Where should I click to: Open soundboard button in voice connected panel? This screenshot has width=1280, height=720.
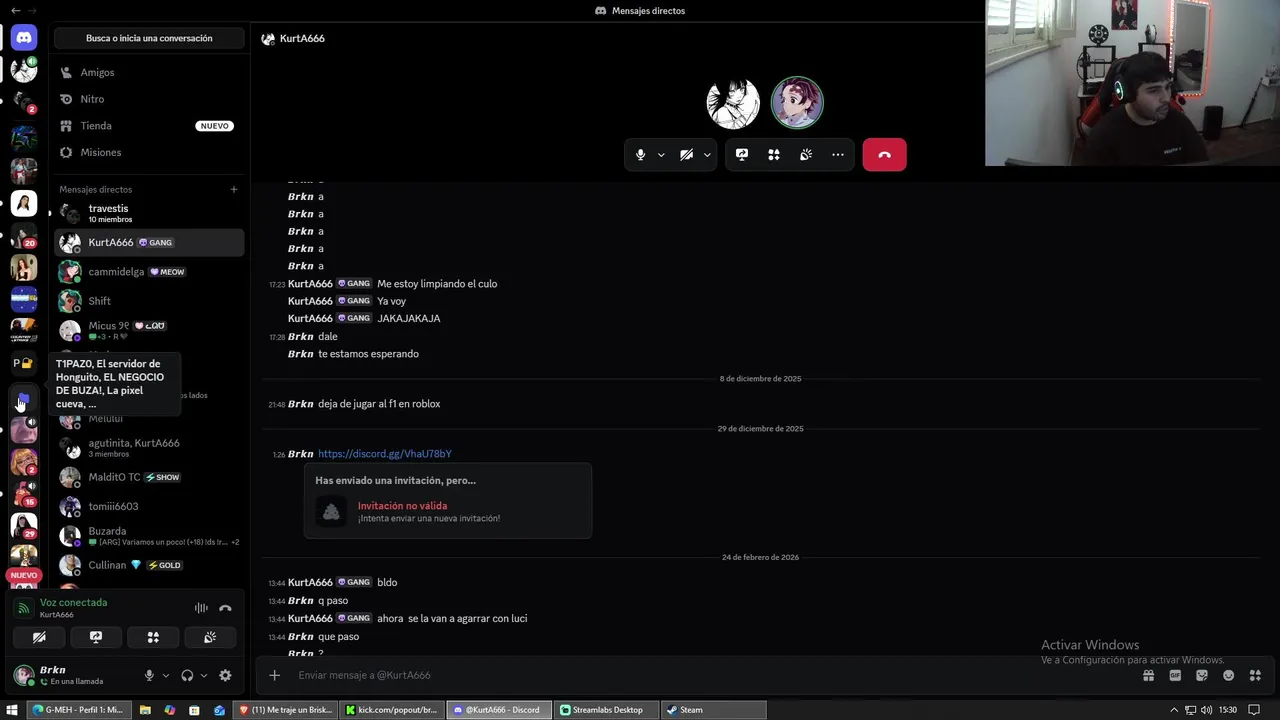click(210, 637)
